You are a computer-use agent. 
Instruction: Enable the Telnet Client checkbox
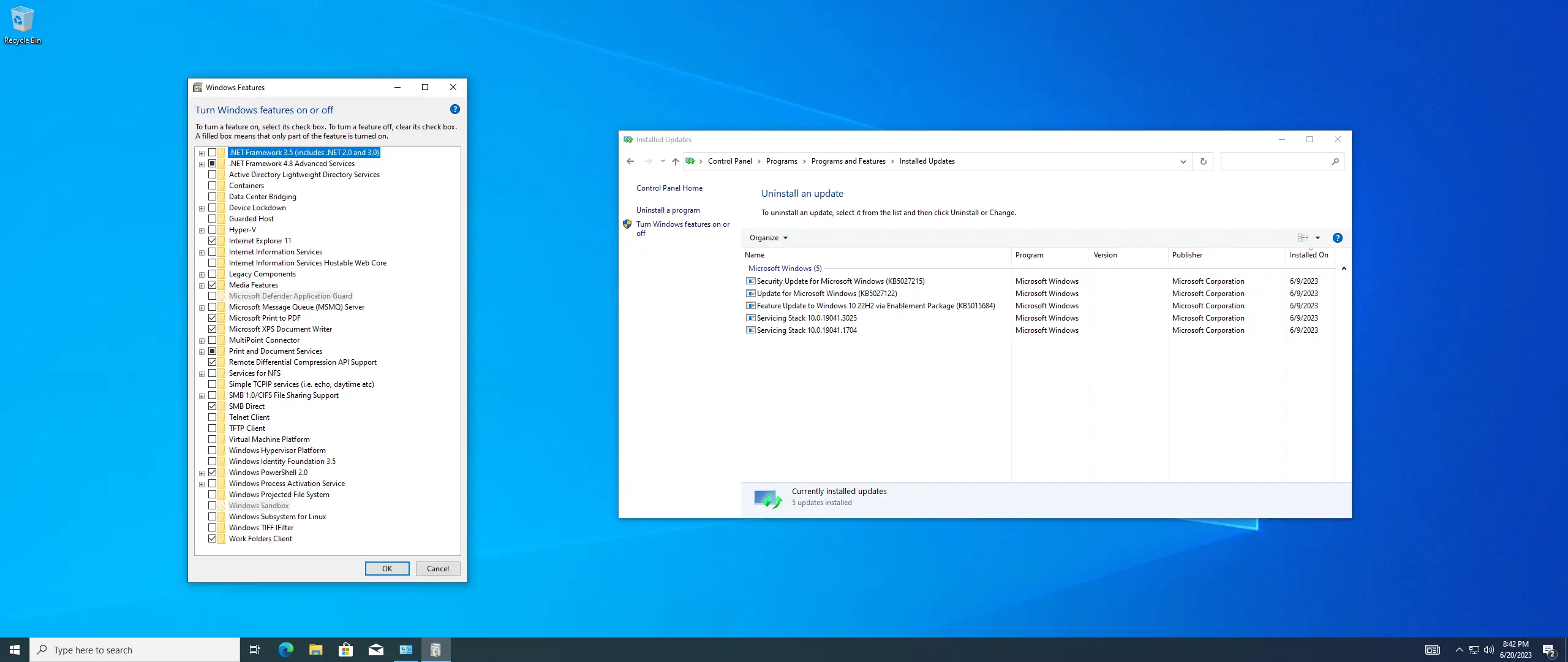(212, 417)
